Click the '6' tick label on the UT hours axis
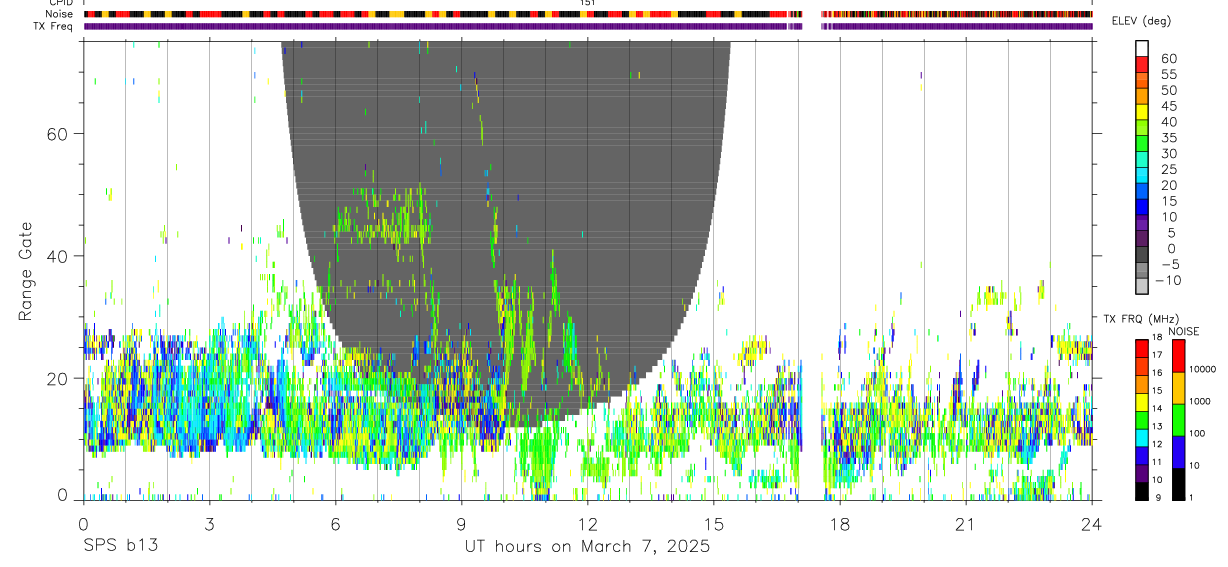The width and height of the screenshot is (1228, 567). tap(335, 523)
